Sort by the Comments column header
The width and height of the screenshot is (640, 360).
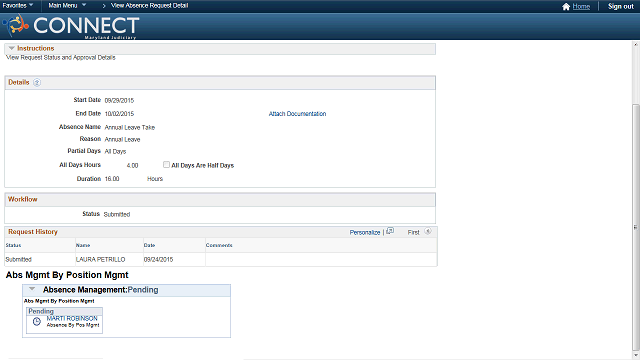(219, 245)
